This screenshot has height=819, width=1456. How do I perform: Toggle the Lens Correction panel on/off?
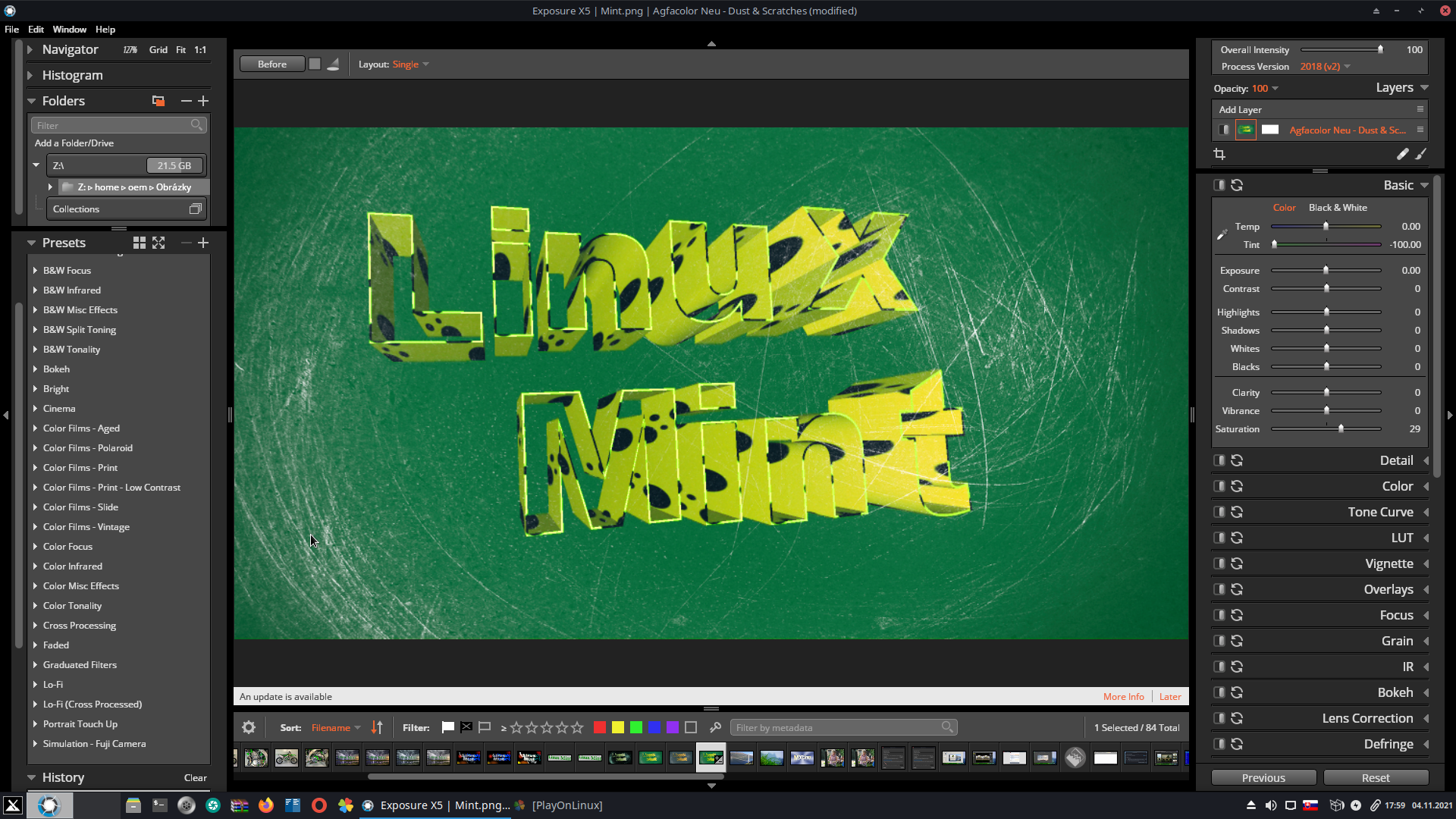tap(1219, 718)
